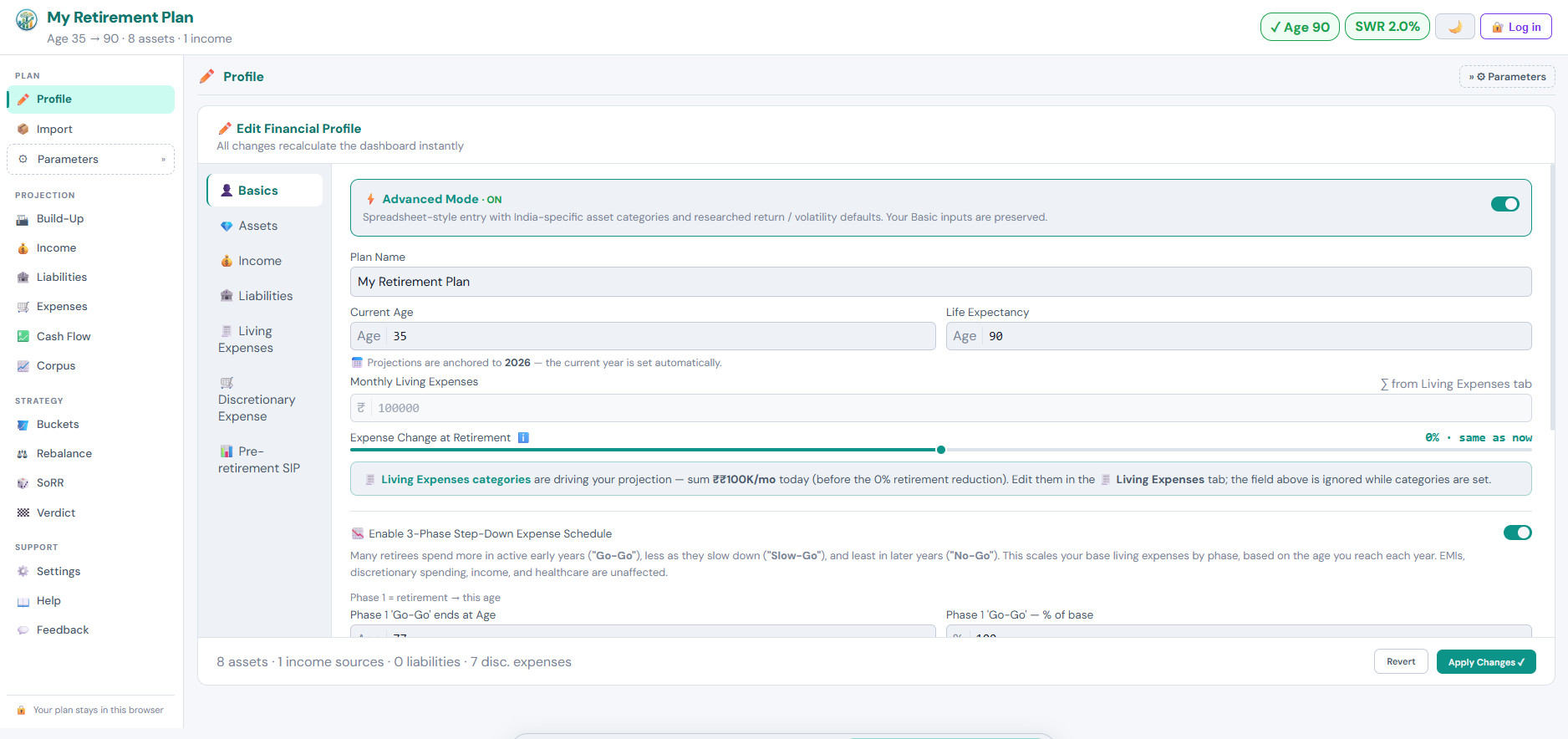
Task: Click the Settings gear icon in sidebar
Action: 23,572
